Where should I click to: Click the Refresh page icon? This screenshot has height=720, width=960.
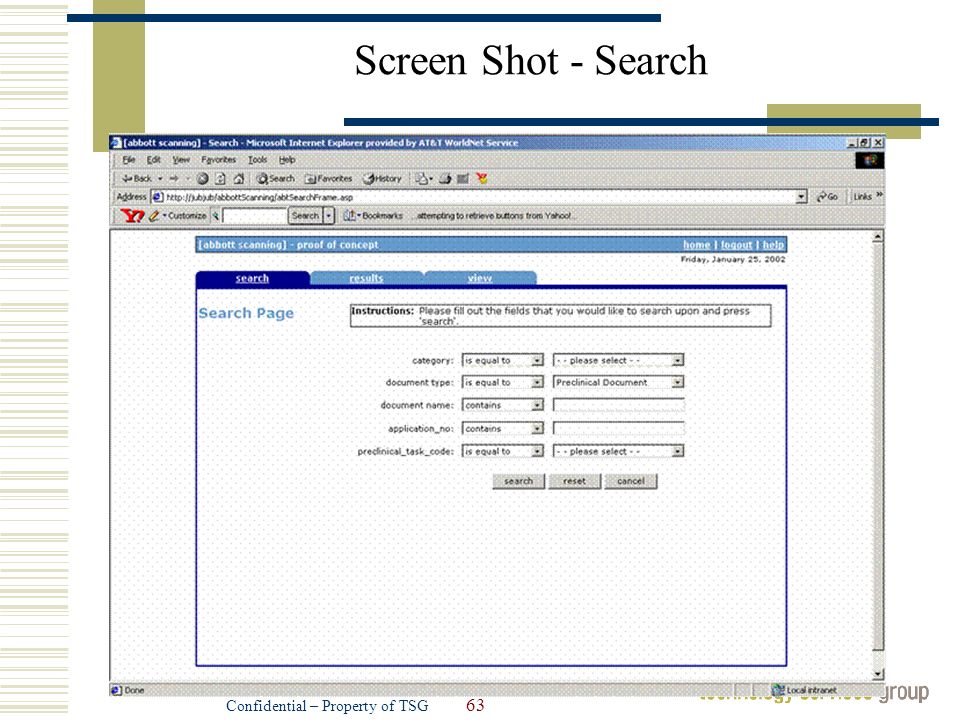click(220, 179)
